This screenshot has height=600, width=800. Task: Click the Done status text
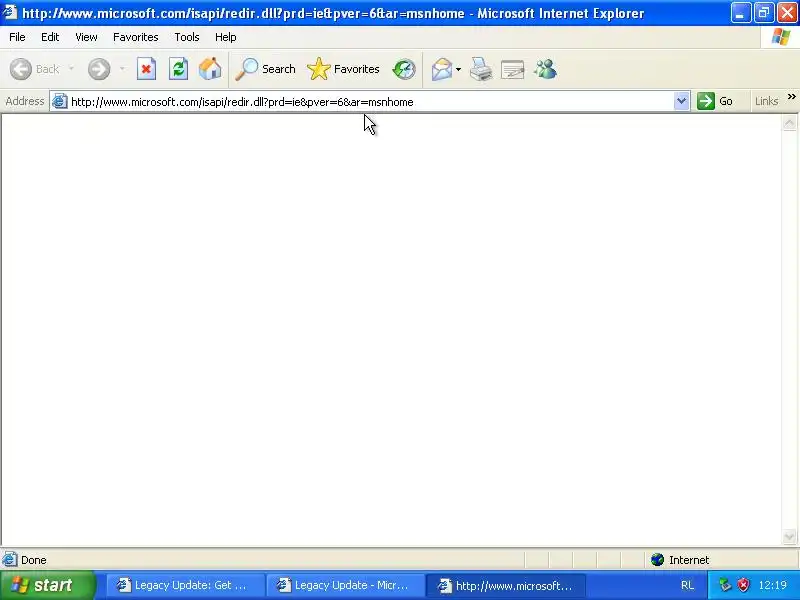point(34,560)
